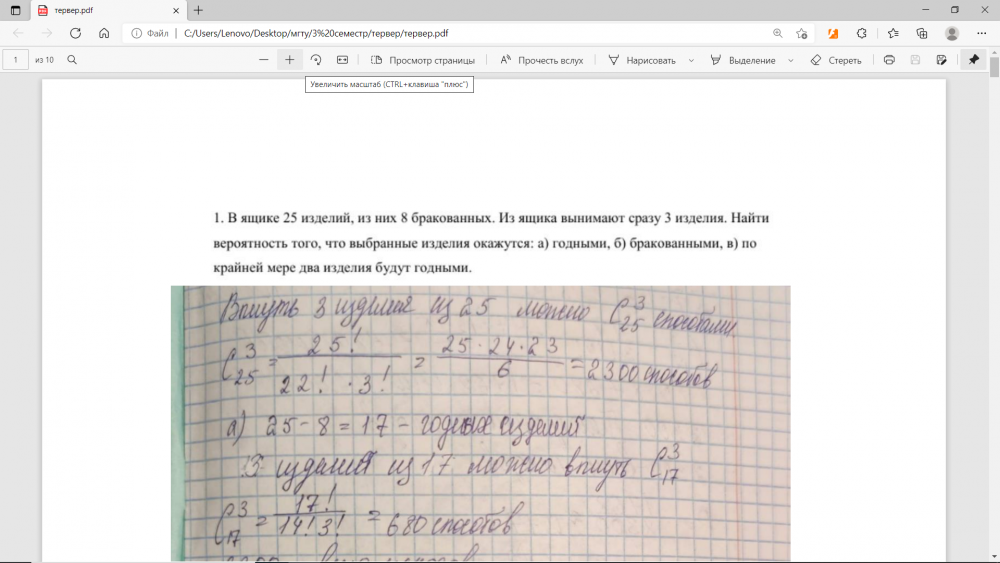
Task: Open the browser settings ellipsis menu
Action: point(981,33)
